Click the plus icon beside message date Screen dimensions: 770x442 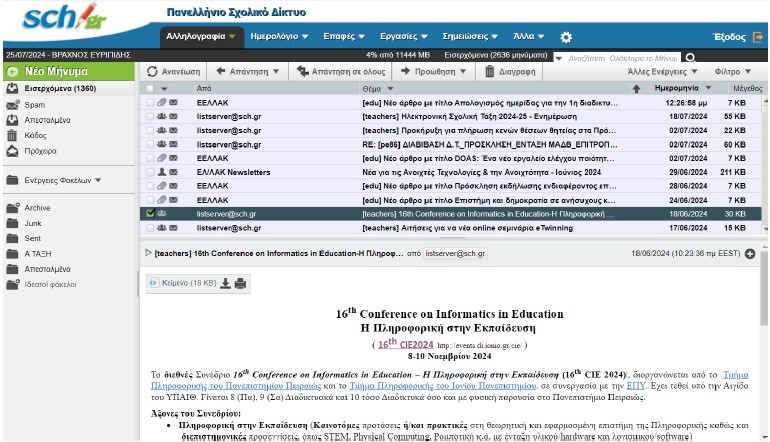point(750,254)
